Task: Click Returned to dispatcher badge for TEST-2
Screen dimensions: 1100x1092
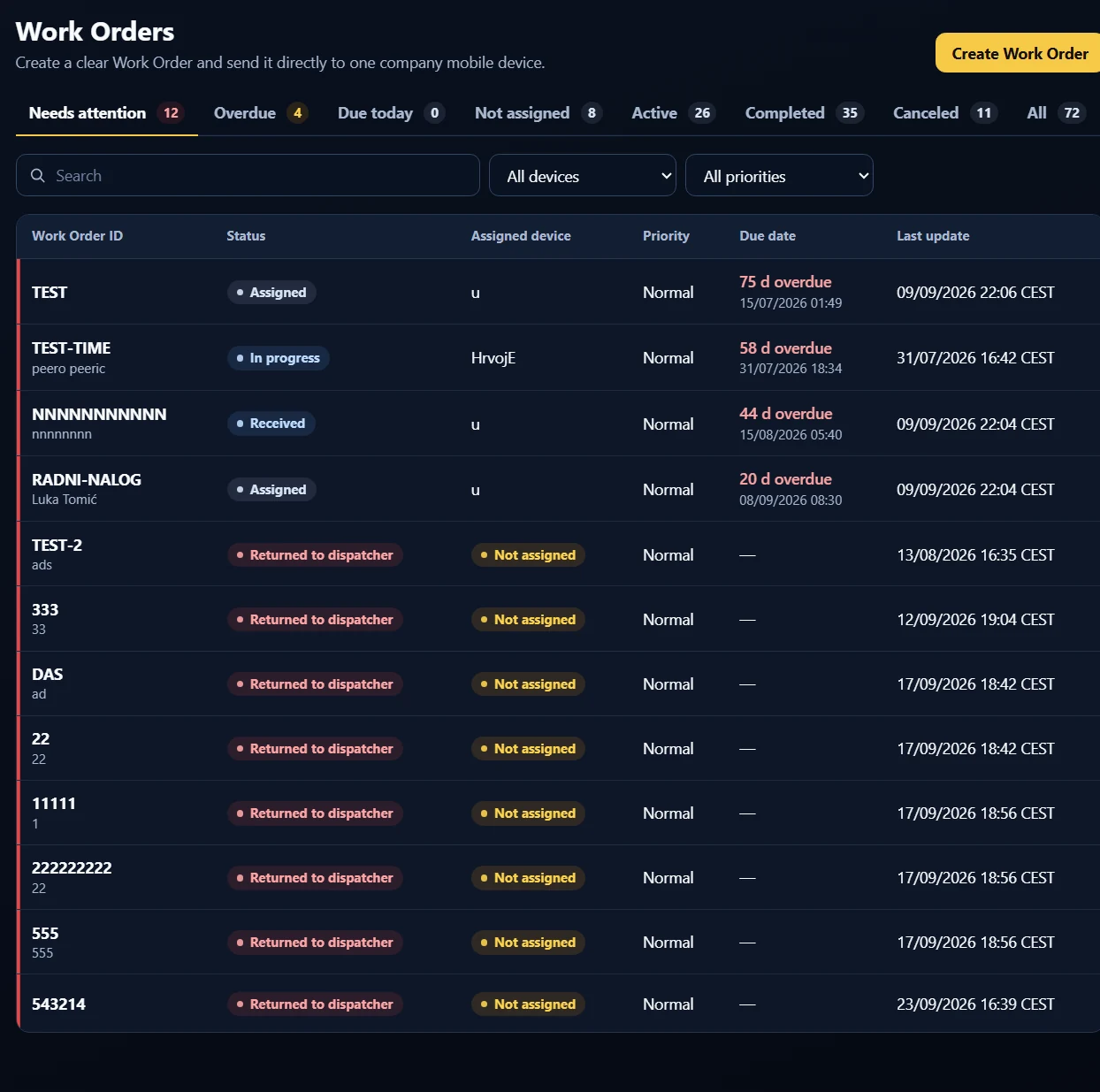Action: coord(315,555)
